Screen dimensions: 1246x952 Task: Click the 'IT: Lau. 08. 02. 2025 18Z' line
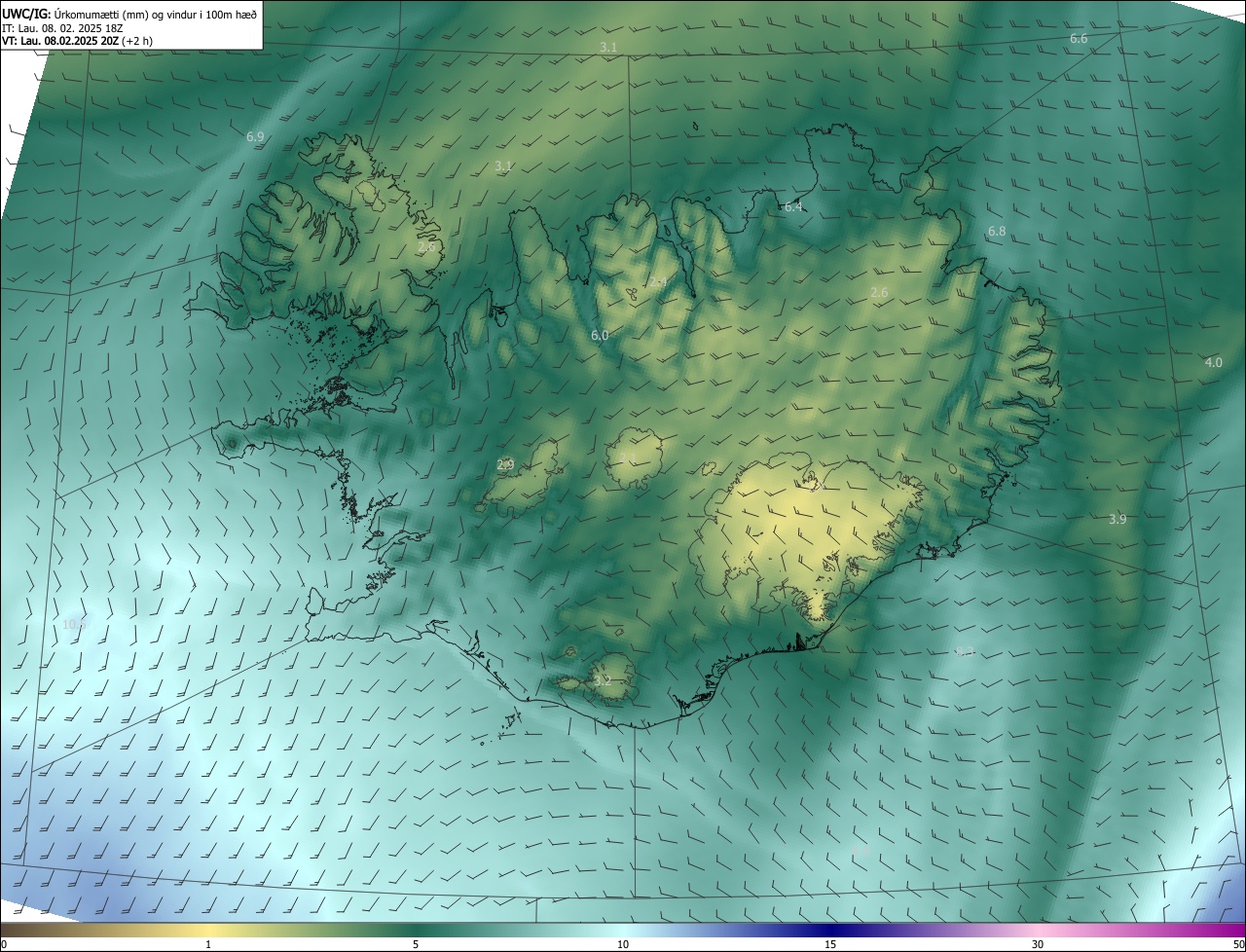click(x=62, y=28)
